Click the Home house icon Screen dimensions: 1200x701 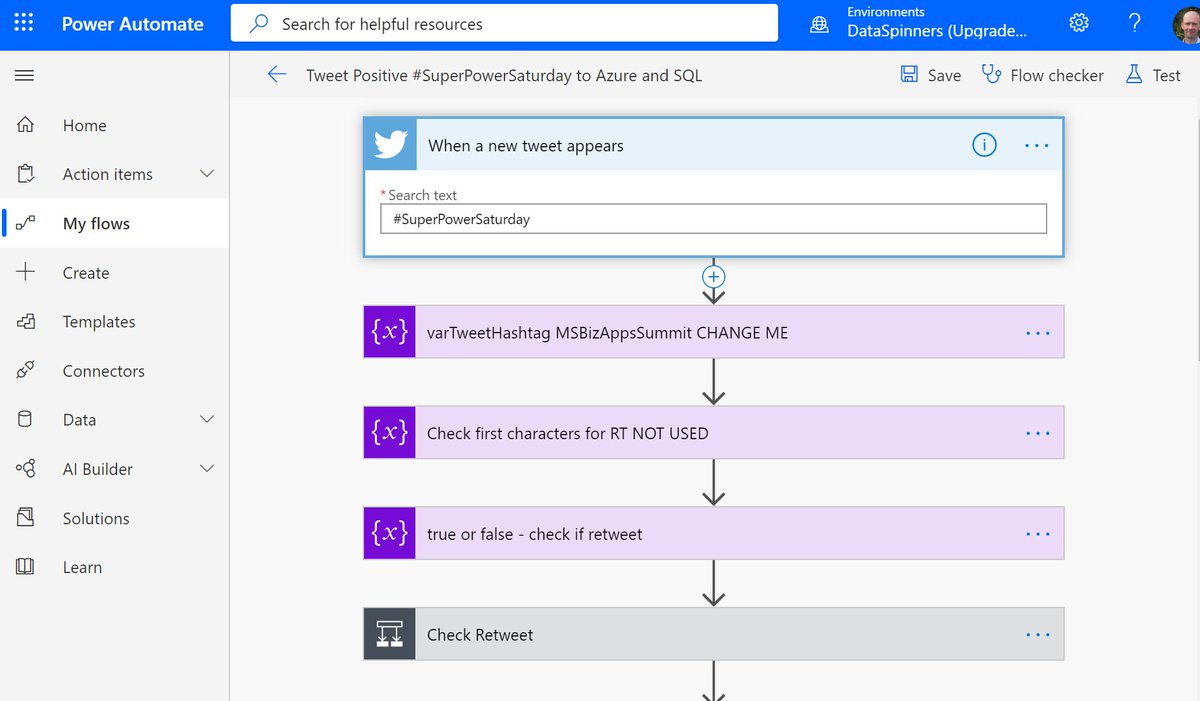click(x=26, y=125)
